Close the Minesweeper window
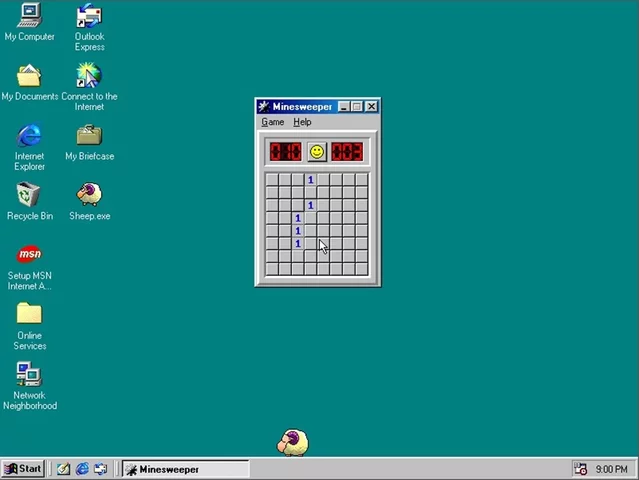639x480 pixels. coord(372,107)
